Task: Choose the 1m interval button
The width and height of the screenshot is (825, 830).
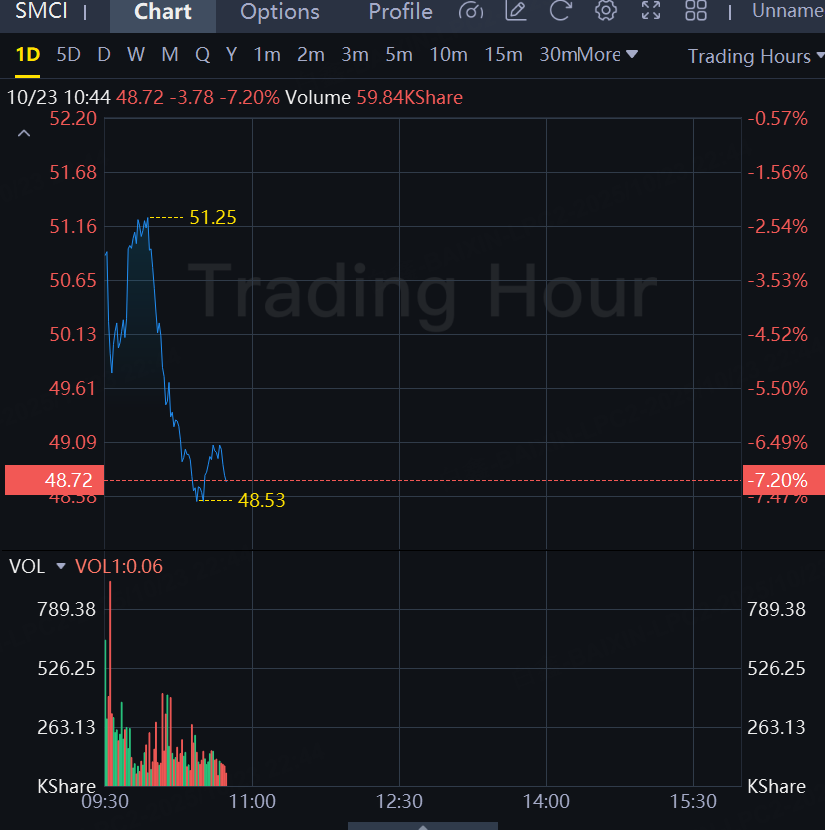Action: [267, 55]
